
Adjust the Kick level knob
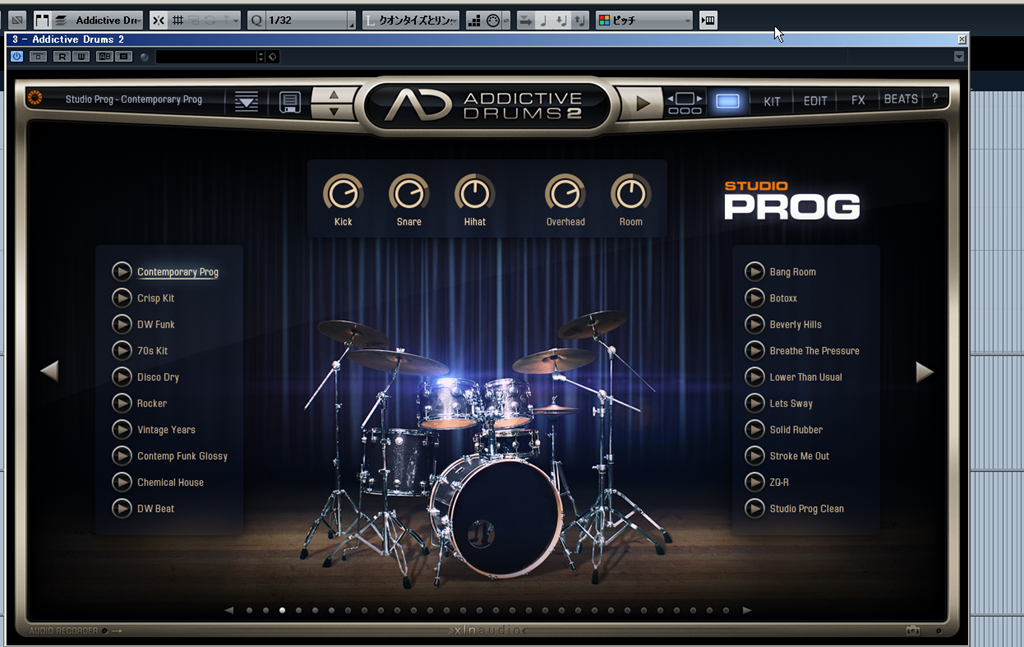[x=343, y=194]
